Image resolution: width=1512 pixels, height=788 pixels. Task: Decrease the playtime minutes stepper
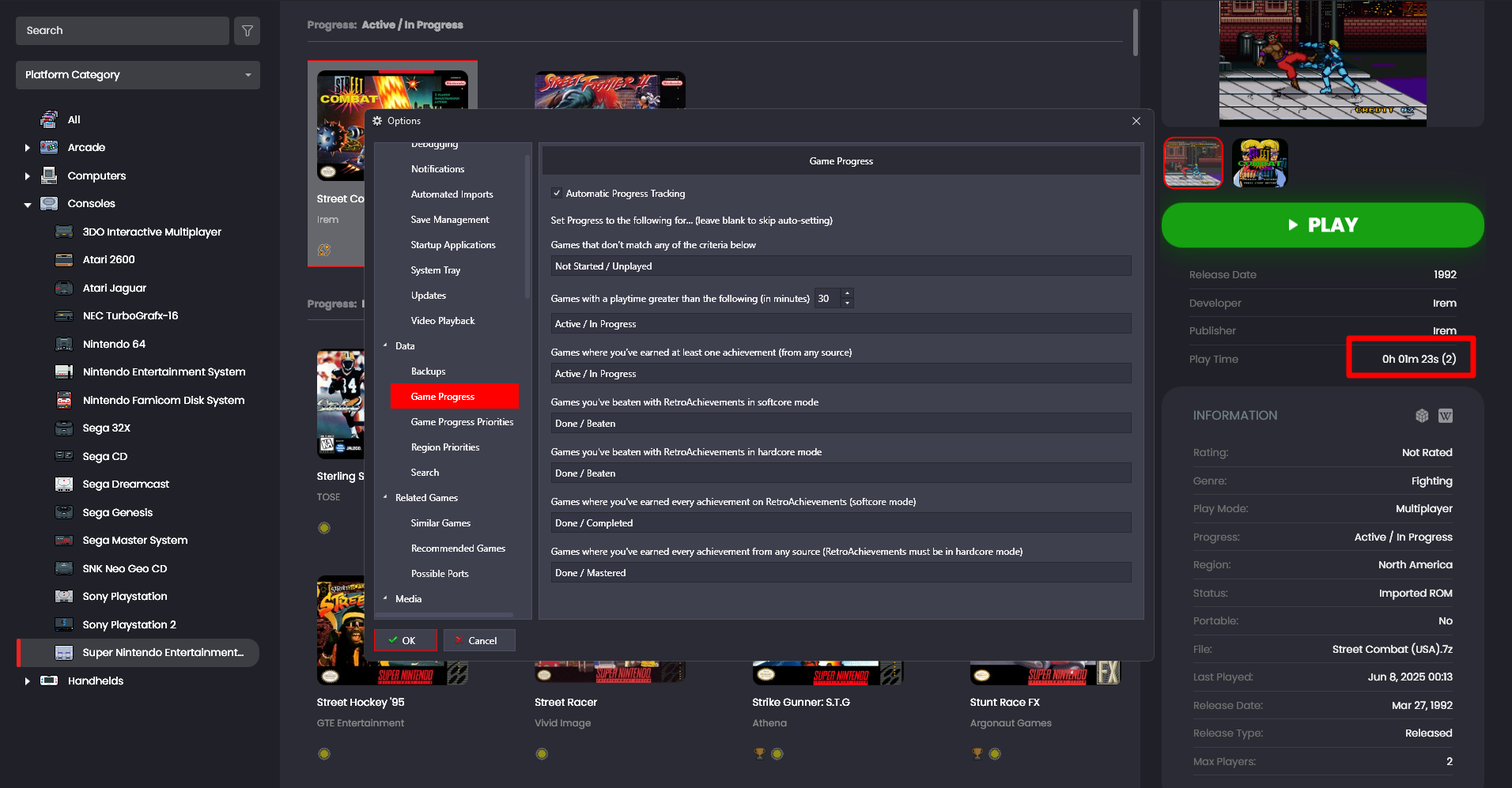tap(848, 303)
